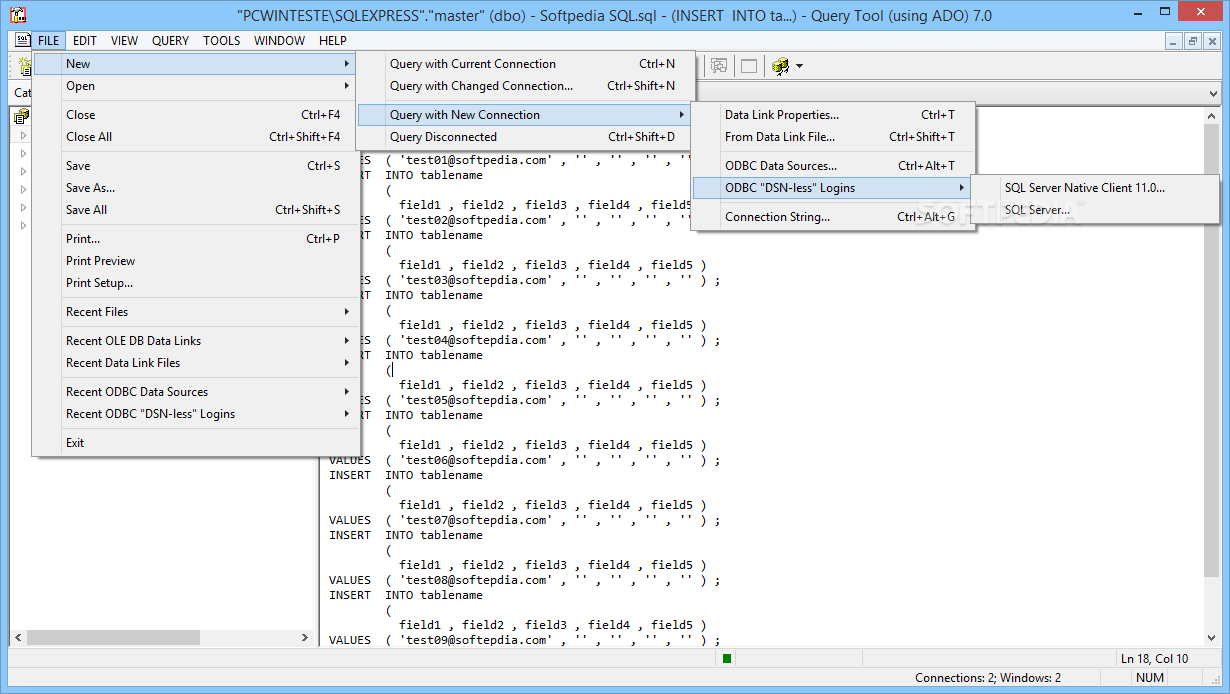Select the catalog root icon in the tree panel
This screenshot has width=1230, height=694.
tap(22, 117)
